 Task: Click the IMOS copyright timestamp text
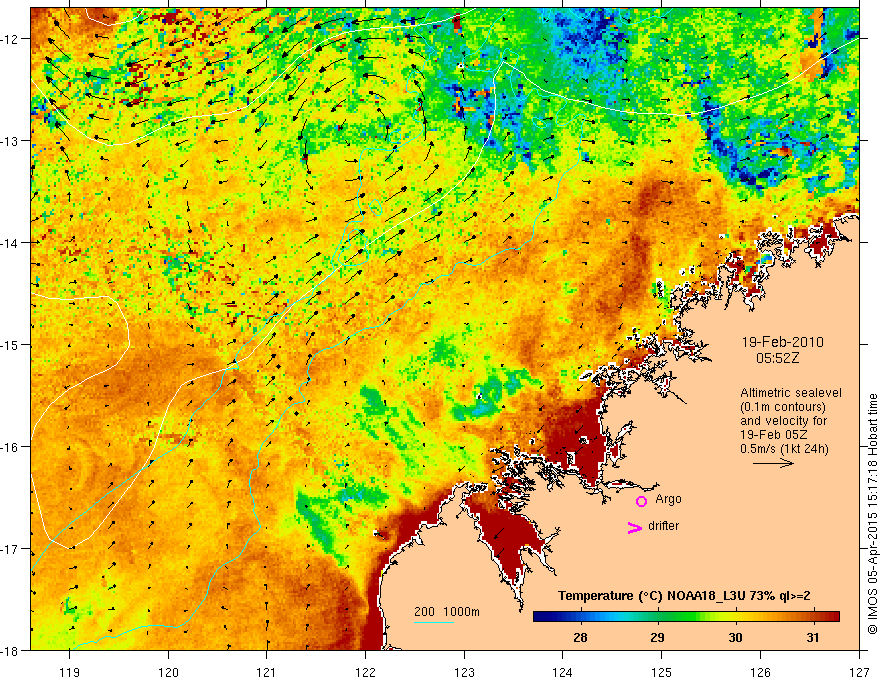872,513
